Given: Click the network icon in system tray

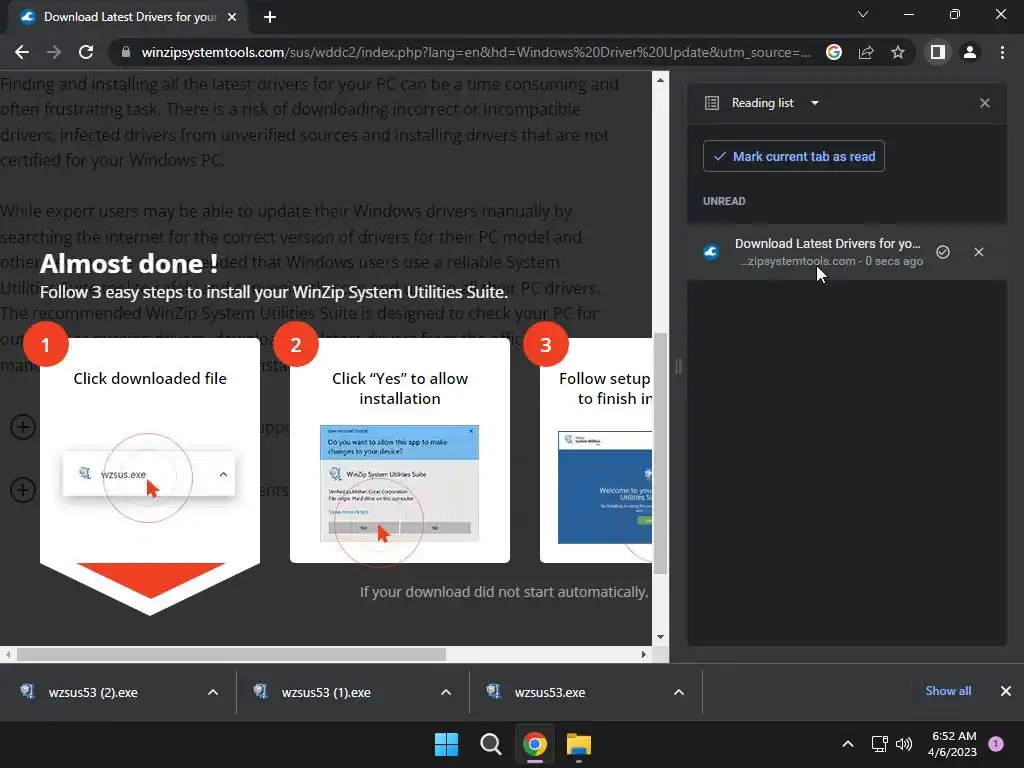Looking at the screenshot, I should [x=880, y=744].
